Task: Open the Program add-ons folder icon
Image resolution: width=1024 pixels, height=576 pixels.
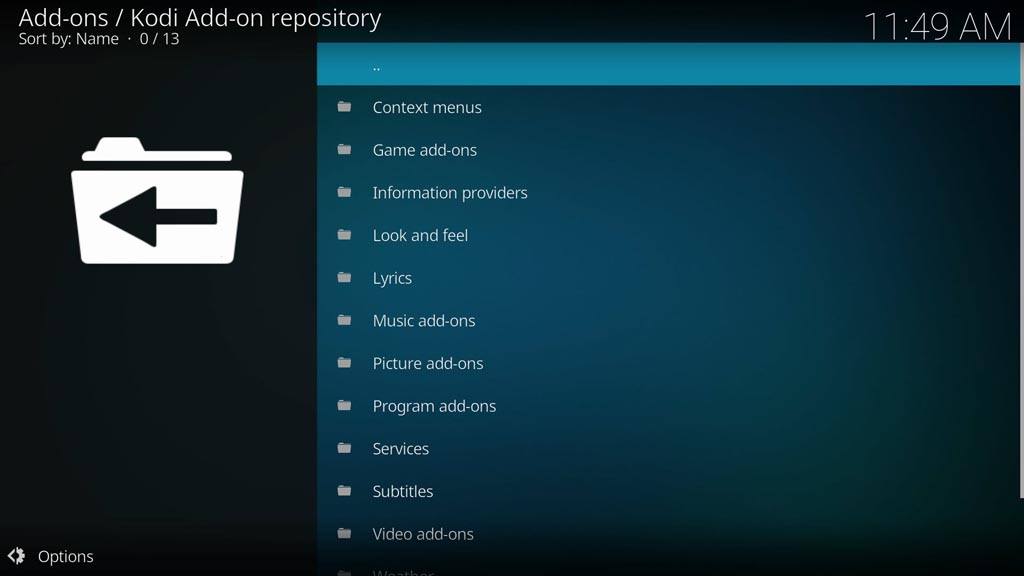Action: (x=344, y=406)
